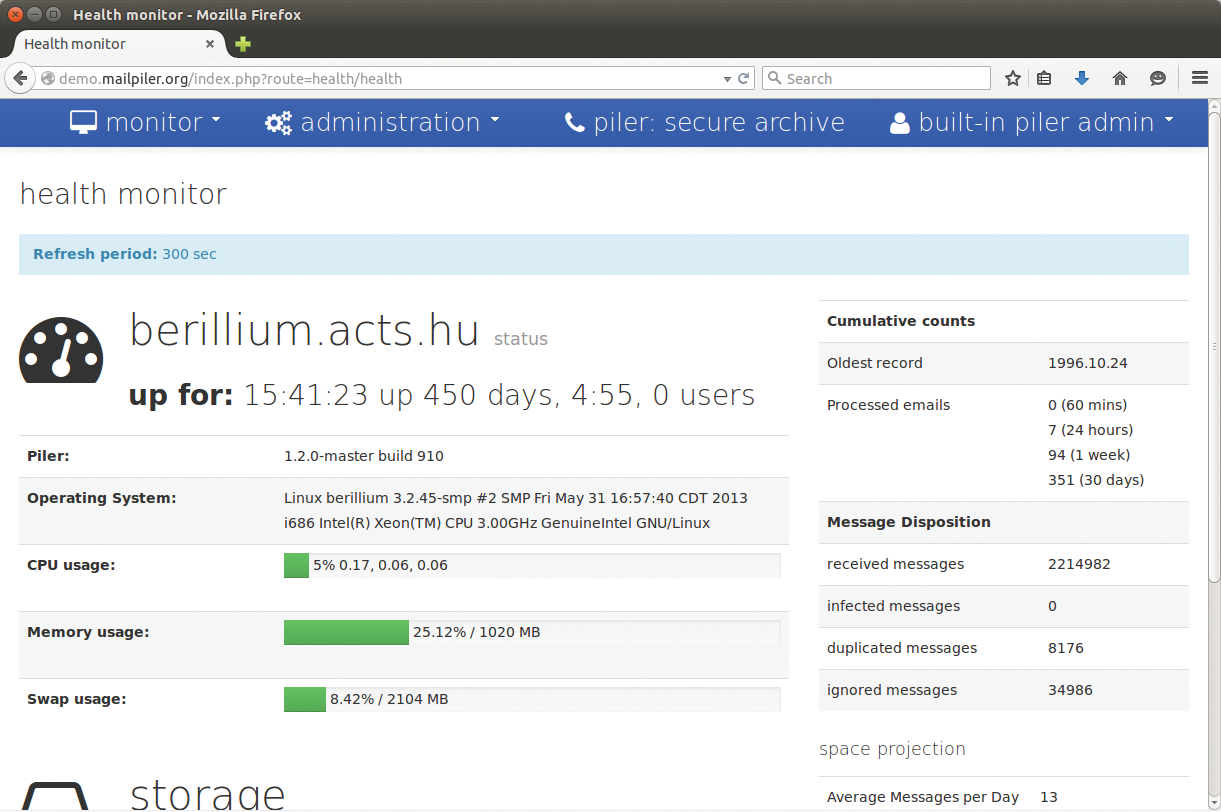This screenshot has width=1221, height=812.
Task: Click the piler: secure archive link
Action: coord(705,122)
